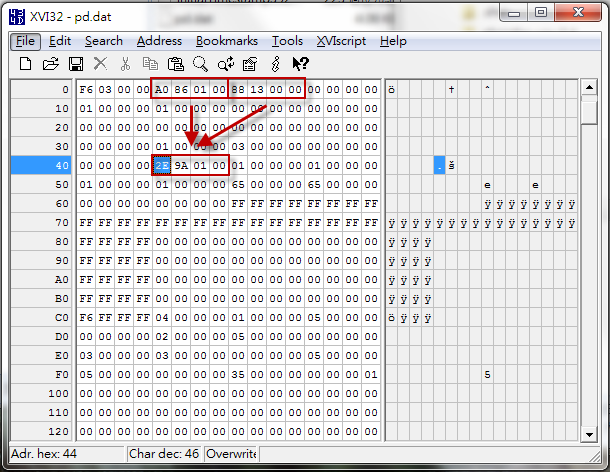Viewport: 610px width, 472px height.
Task: Click address label F0 in offset column
Action: [x=41, y=375]
